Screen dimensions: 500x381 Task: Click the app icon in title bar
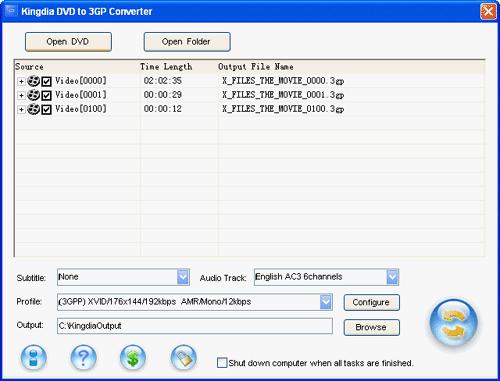[11, 11]
